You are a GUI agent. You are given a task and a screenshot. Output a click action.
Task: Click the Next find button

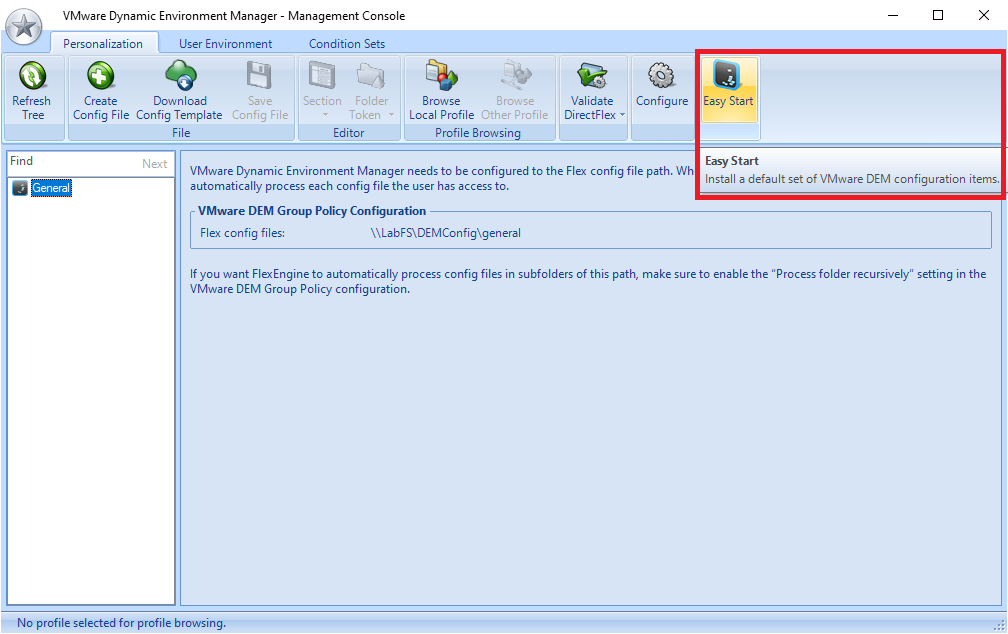[x=154, y=164]
